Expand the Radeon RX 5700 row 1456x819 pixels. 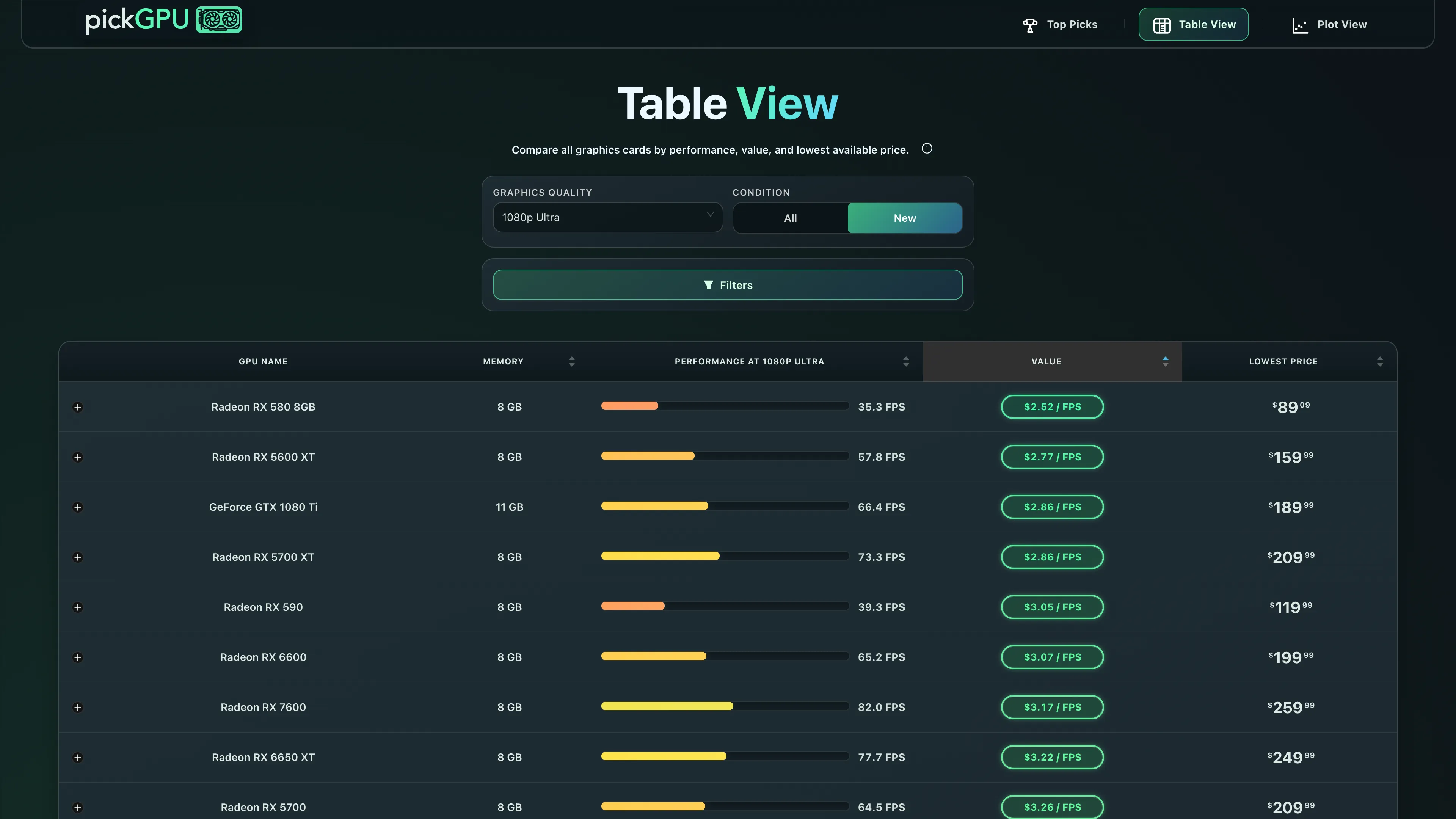point(78,808)
